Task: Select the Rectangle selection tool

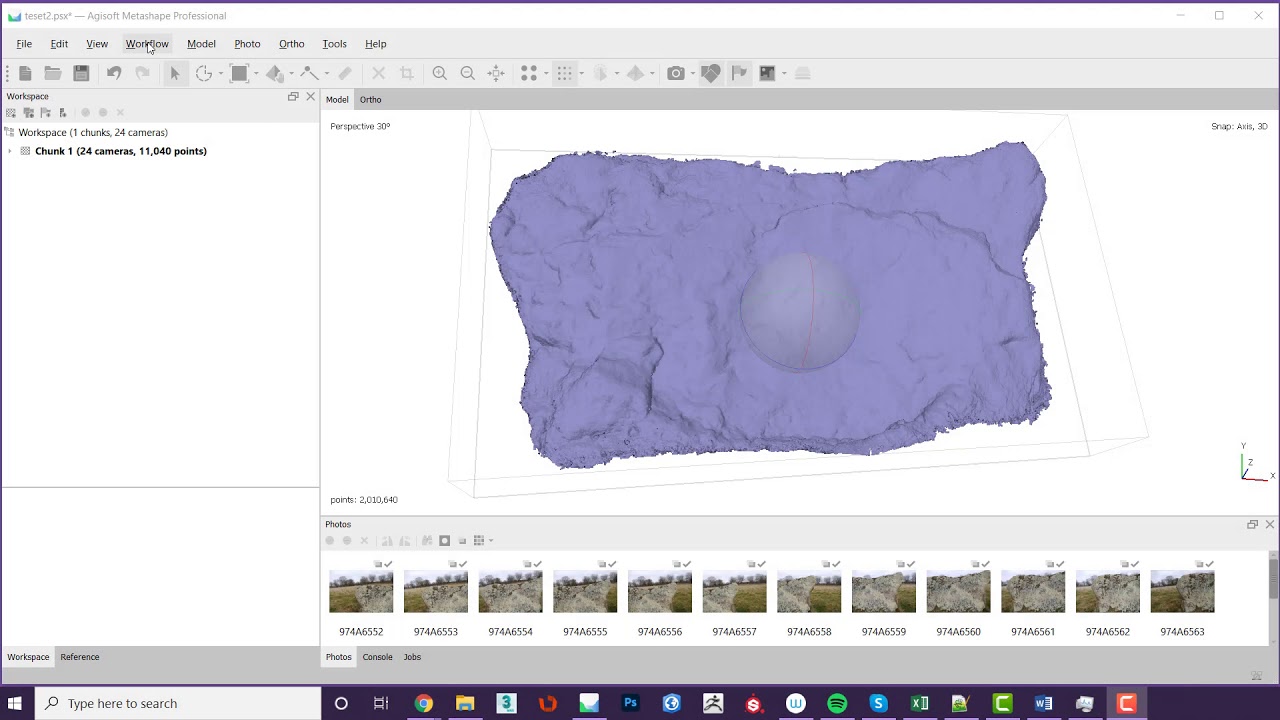Action: (239, 73)
